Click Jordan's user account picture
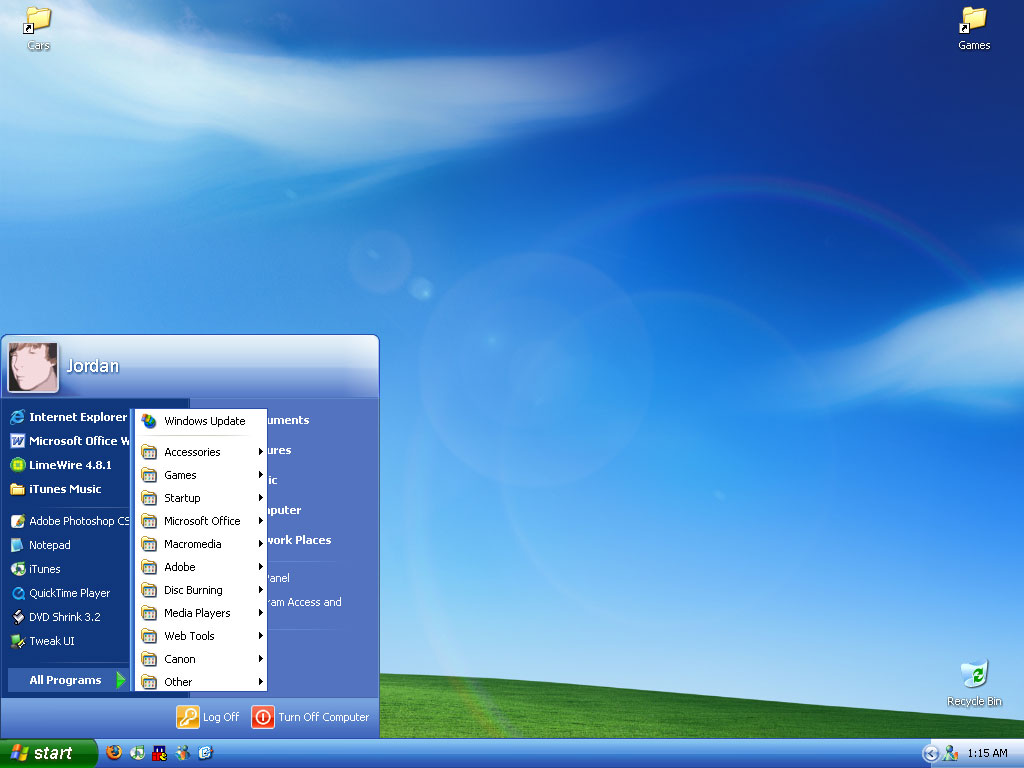 pyautogui.click(x=33, y=367)
